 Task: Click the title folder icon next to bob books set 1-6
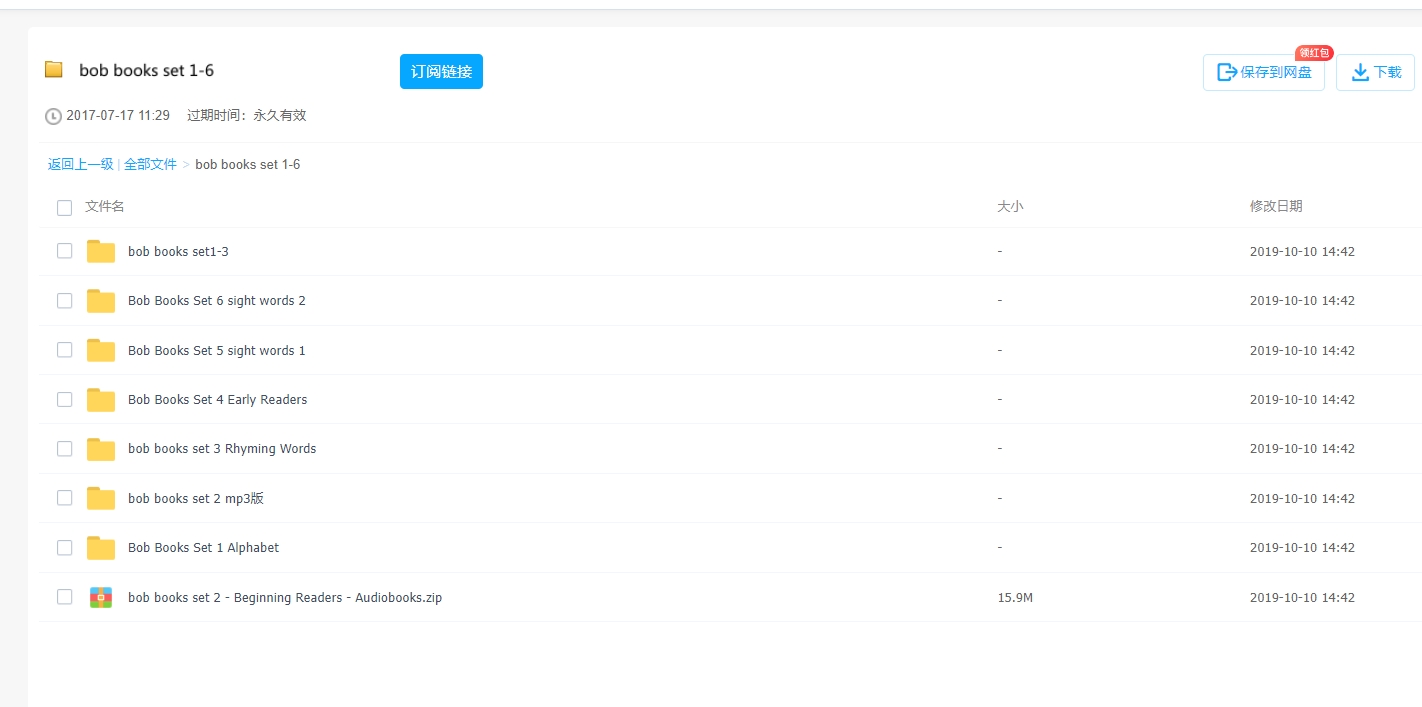54,70
